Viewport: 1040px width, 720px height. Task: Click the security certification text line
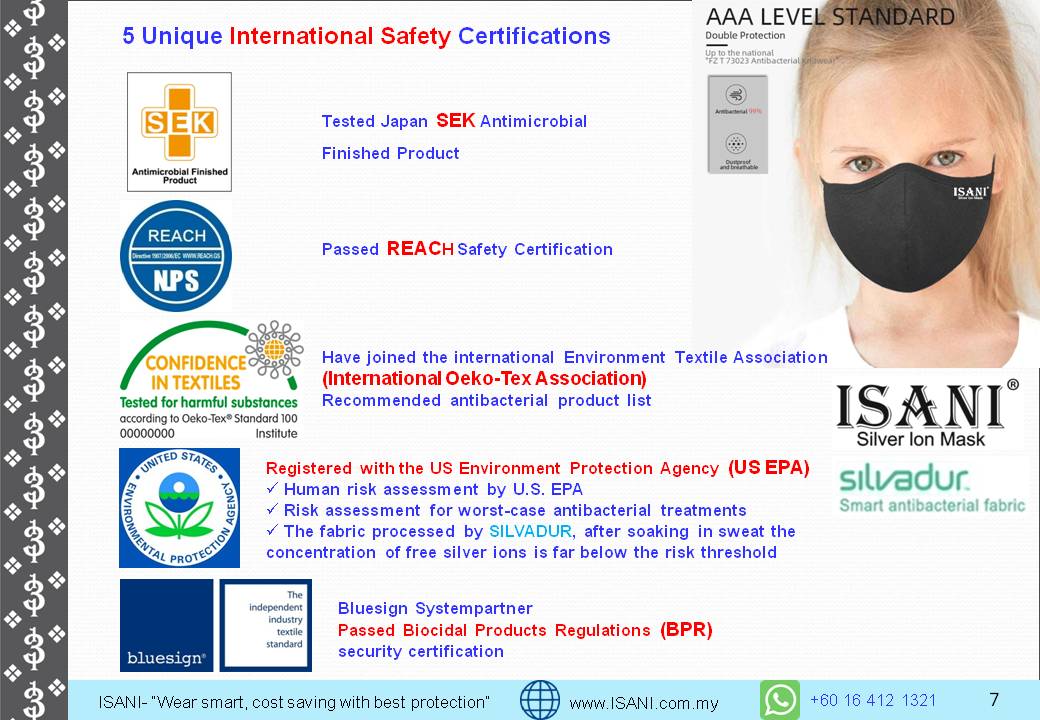pos(421,651)
